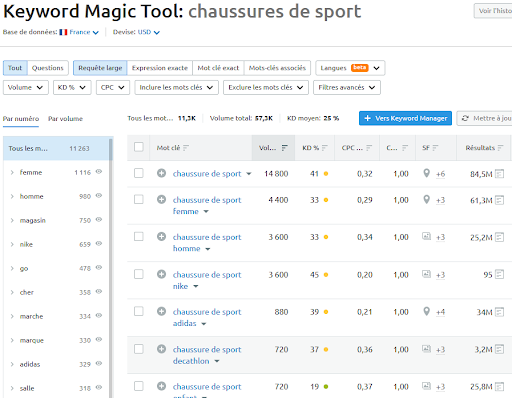
Task: Add 'chaussure de sport femme' via plus icon
Action: point(161,199)
